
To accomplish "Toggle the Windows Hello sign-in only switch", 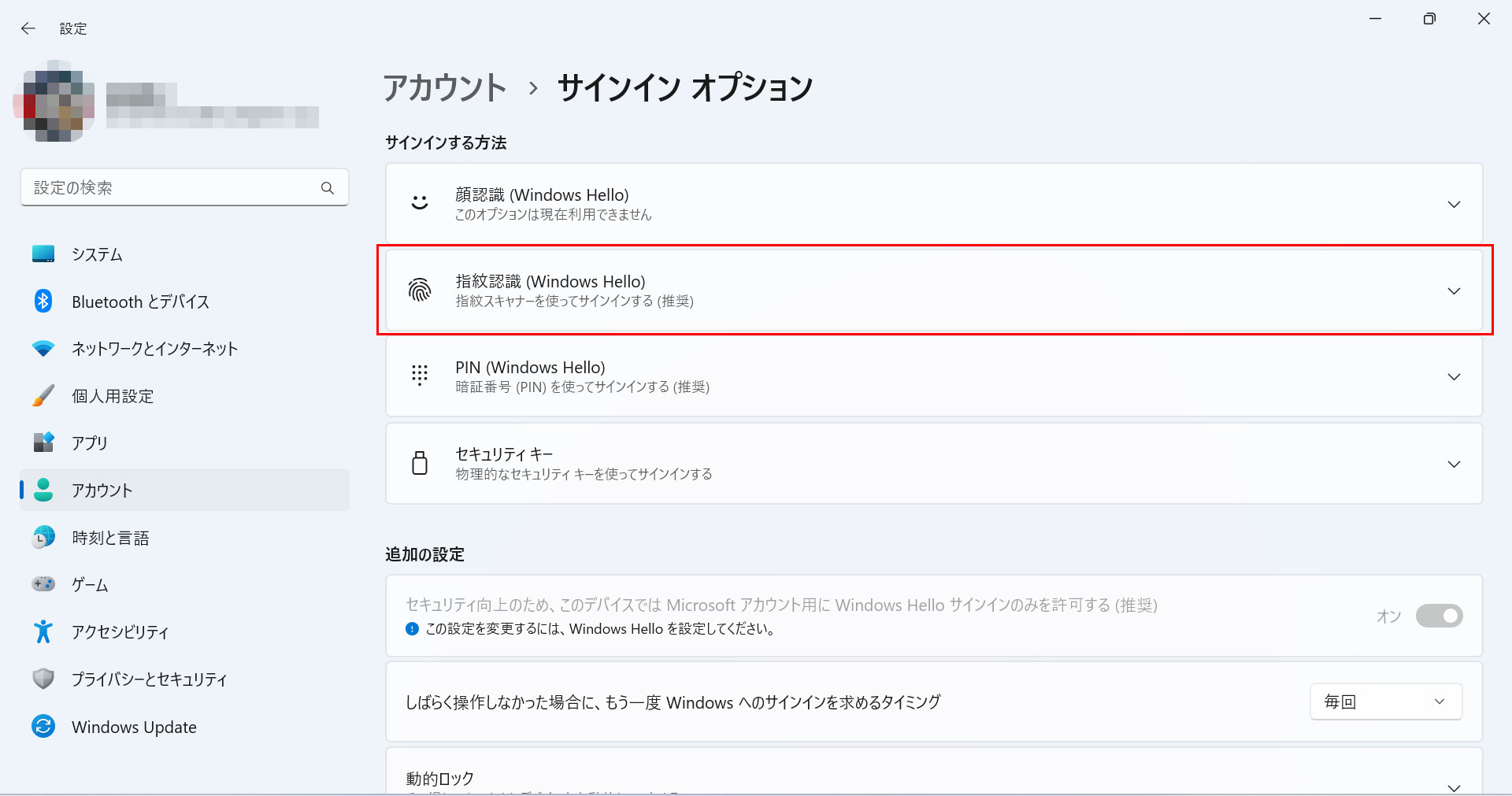I will 1439,616.
